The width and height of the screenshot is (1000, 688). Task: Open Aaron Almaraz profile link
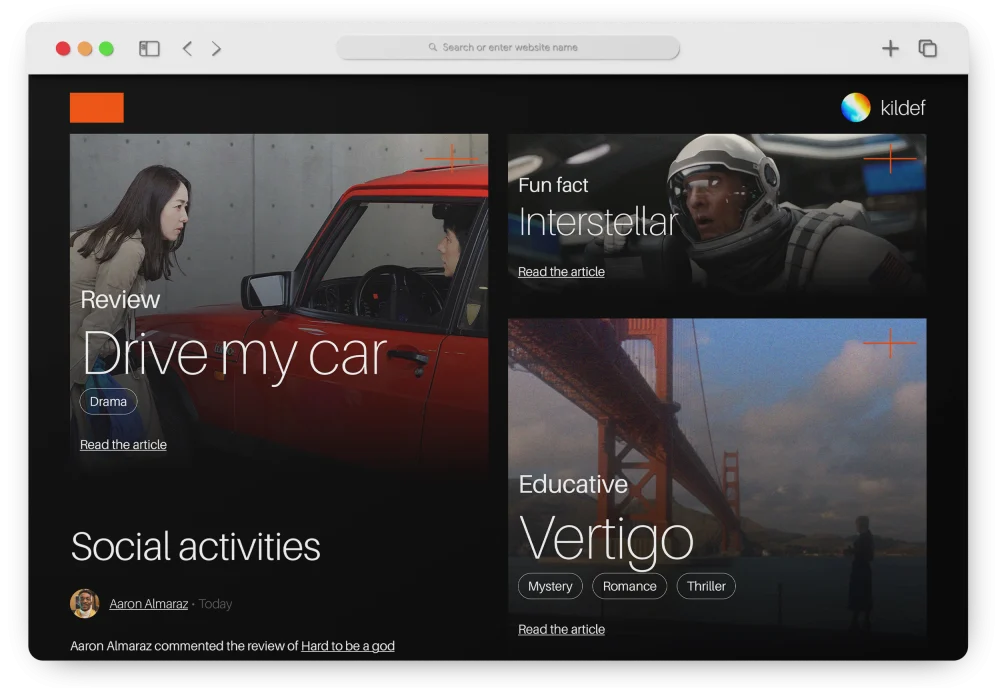[x=149, y=604]
